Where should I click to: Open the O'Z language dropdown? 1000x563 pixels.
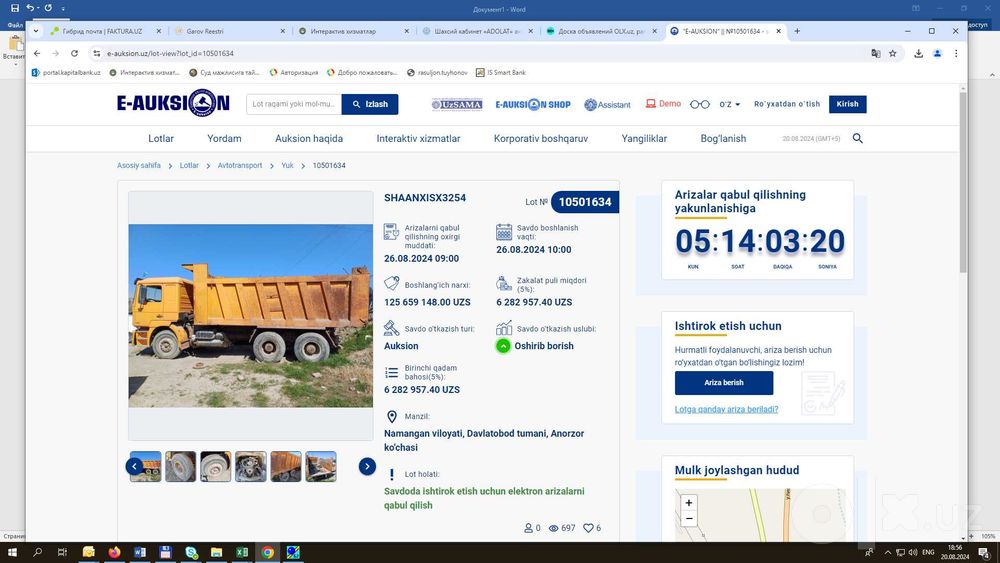click(730, 105)
